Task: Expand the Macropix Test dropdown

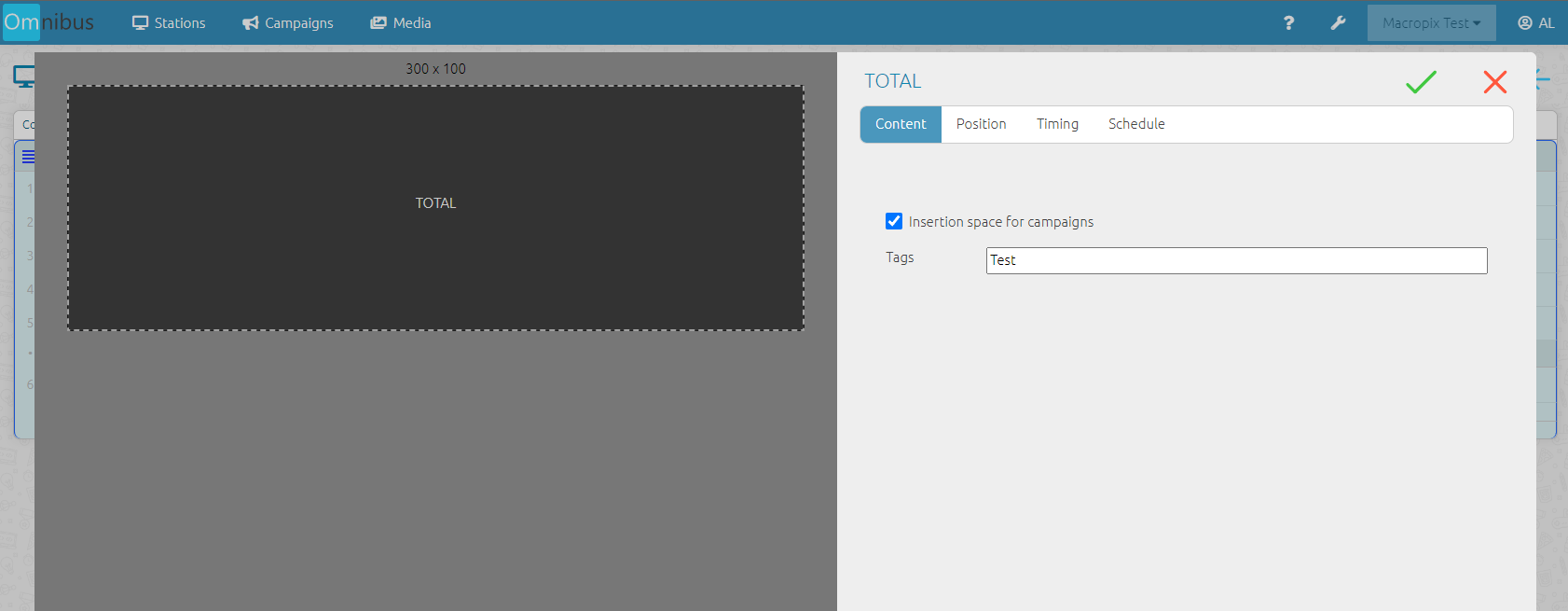Action: (1431, 23)
